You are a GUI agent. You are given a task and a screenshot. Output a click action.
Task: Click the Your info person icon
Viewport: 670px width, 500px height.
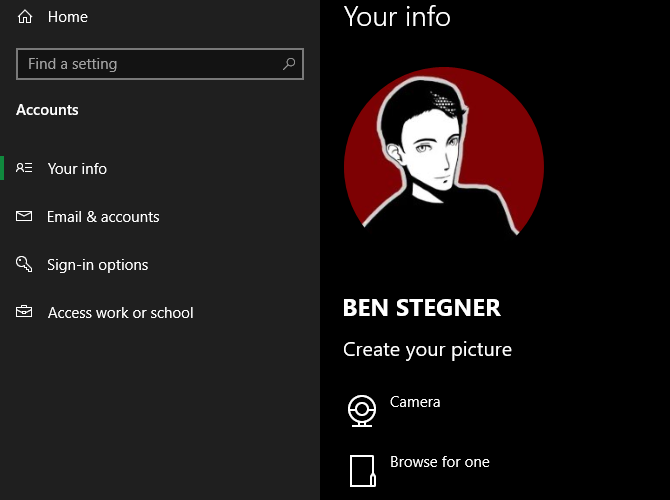(x=25, y=169)
